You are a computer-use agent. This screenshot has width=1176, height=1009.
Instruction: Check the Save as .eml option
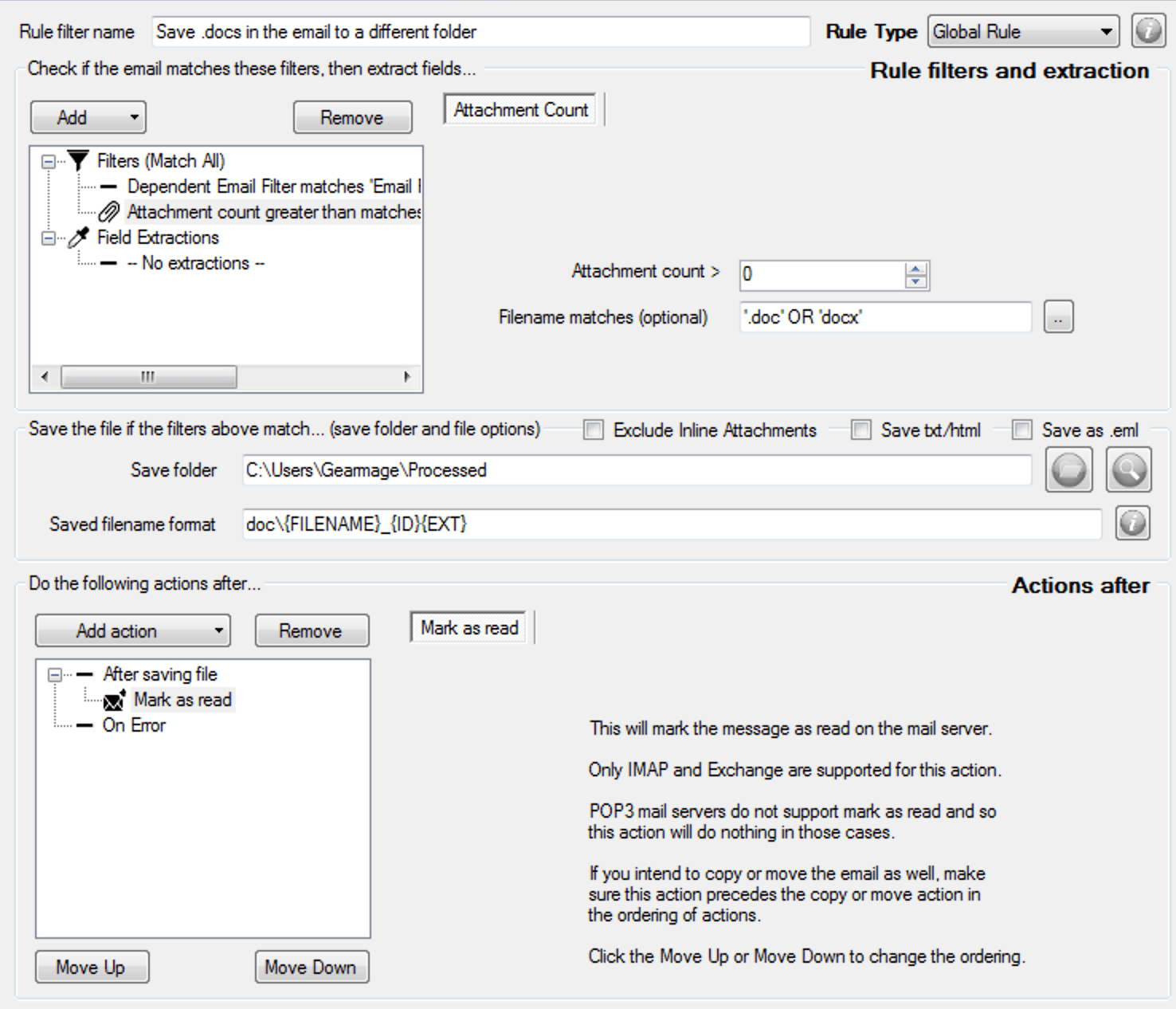(1021, 430)
